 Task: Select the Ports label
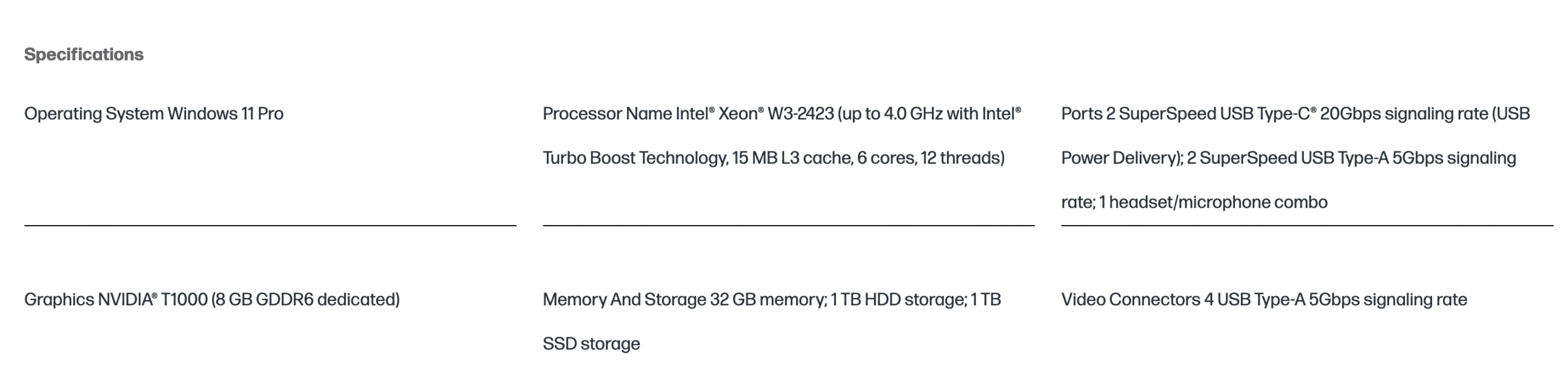point(1082,114)
